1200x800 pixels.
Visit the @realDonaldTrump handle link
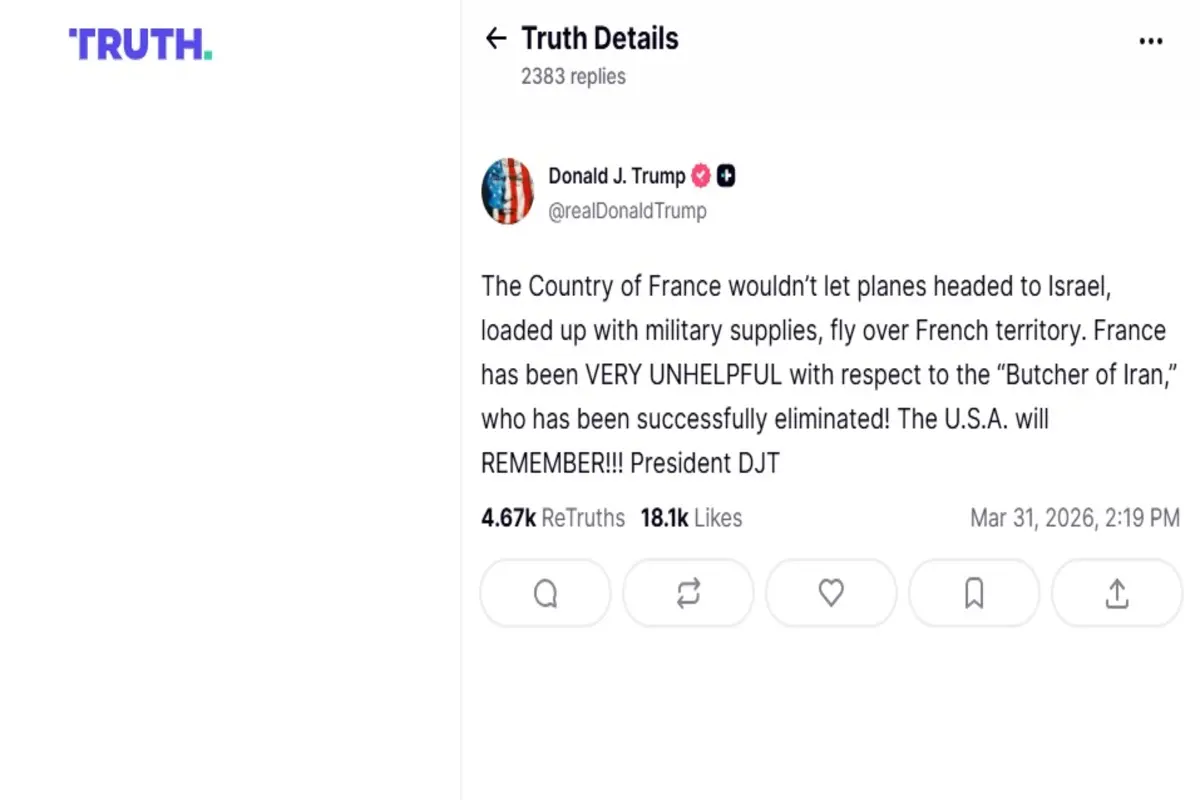point(627,210)
